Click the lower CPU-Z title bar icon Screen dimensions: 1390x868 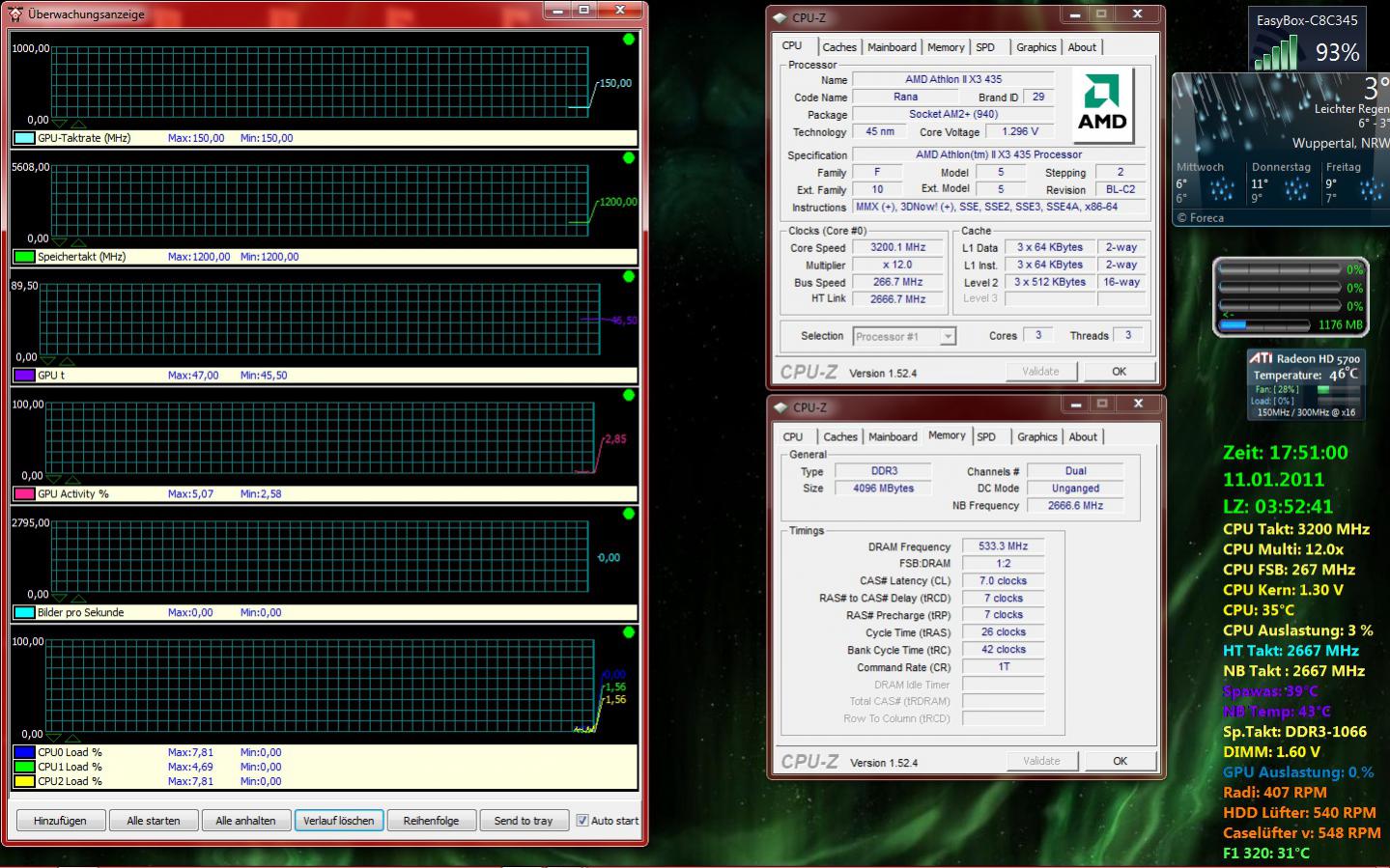click(780, 407)
